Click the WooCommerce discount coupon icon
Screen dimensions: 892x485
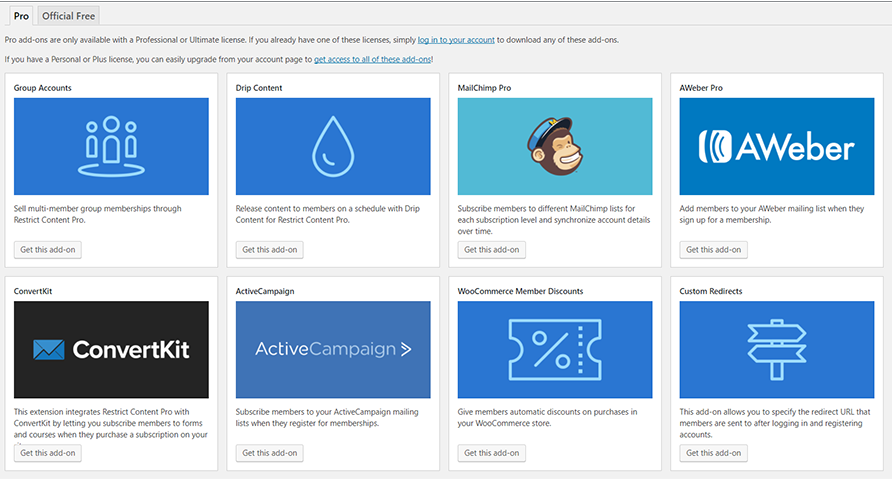click(x=554, y=349)
